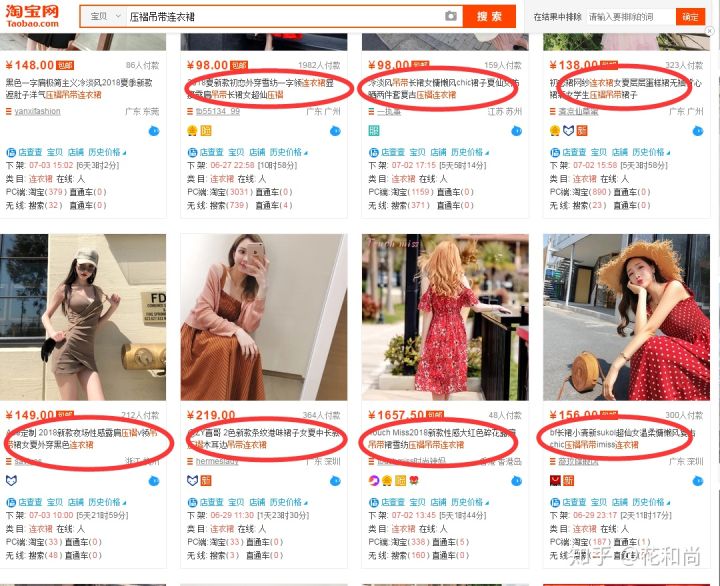
Task: Focus the 在结果中排除 exclusion word input
Action: click(630, 17)
